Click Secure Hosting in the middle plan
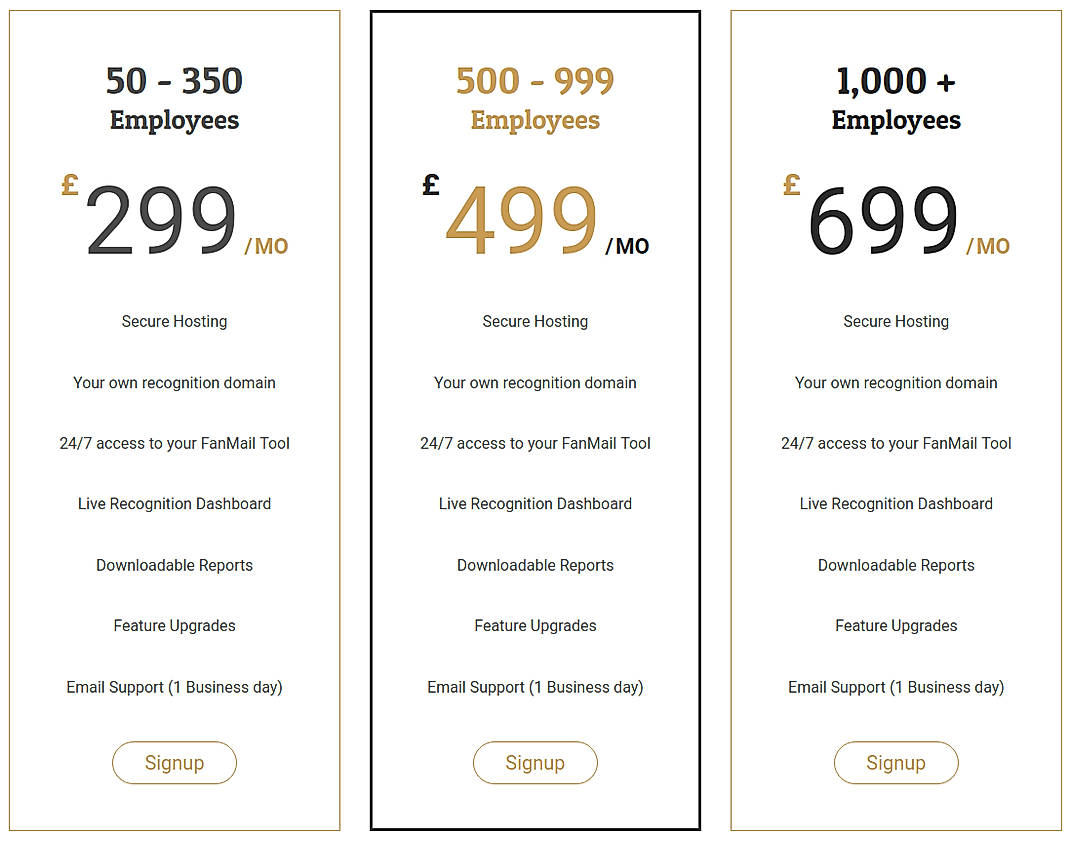The height and width of the screenshot is (841, 1070). pyautogui.click(x=535, y=321)
